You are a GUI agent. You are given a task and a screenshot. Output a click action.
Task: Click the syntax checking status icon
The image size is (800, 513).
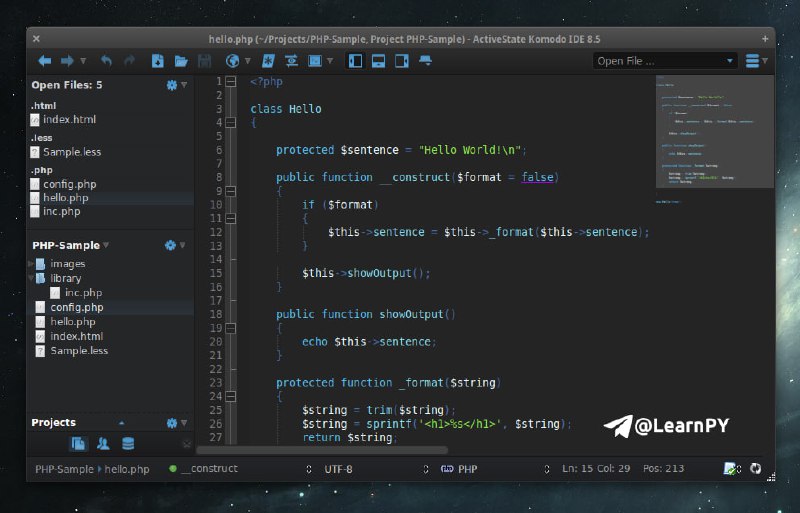click(731, 469)
